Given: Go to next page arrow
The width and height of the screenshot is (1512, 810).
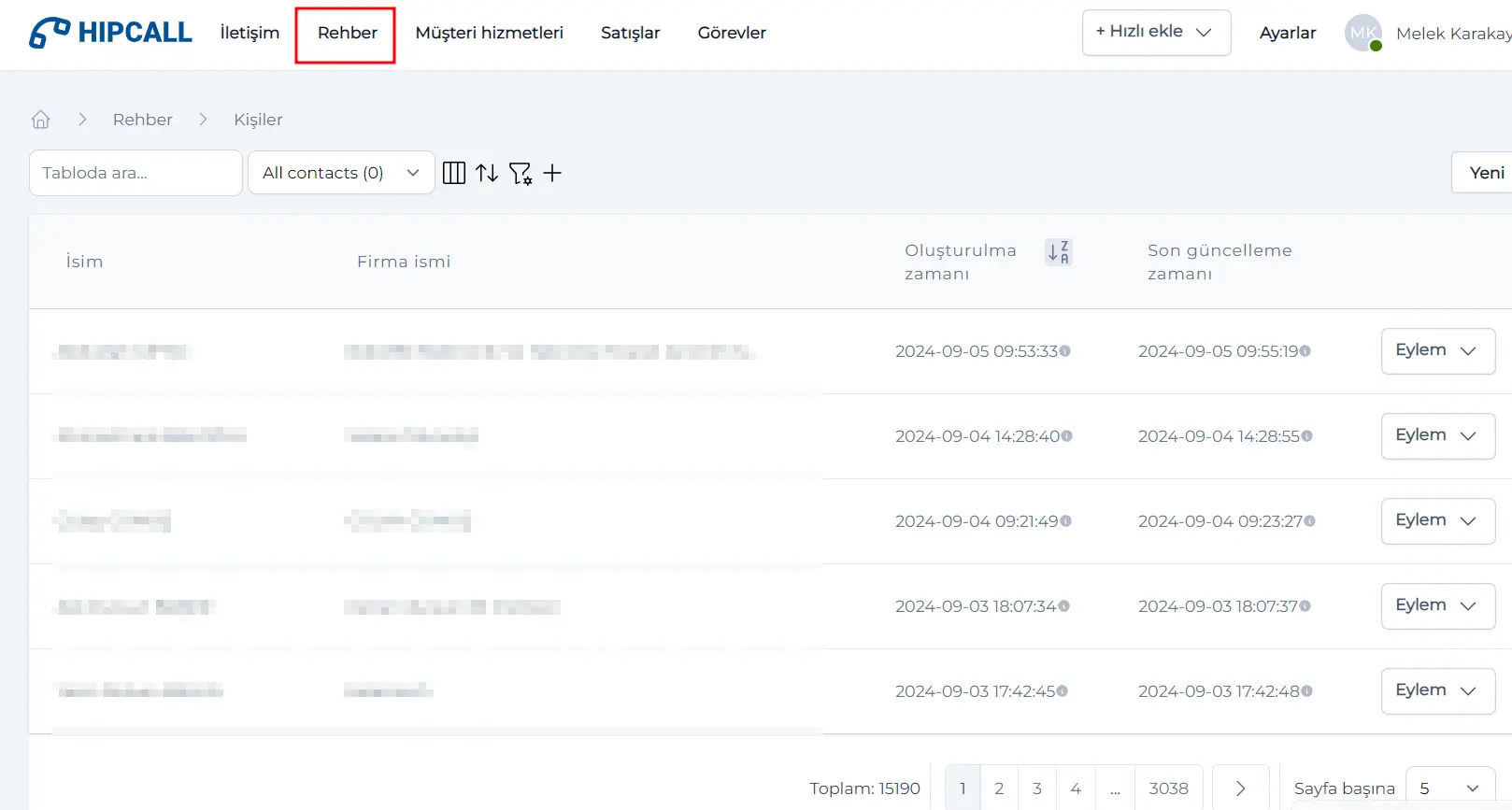Looking at the screenshot, I should pyautogui.click(x=1240, y=788).
